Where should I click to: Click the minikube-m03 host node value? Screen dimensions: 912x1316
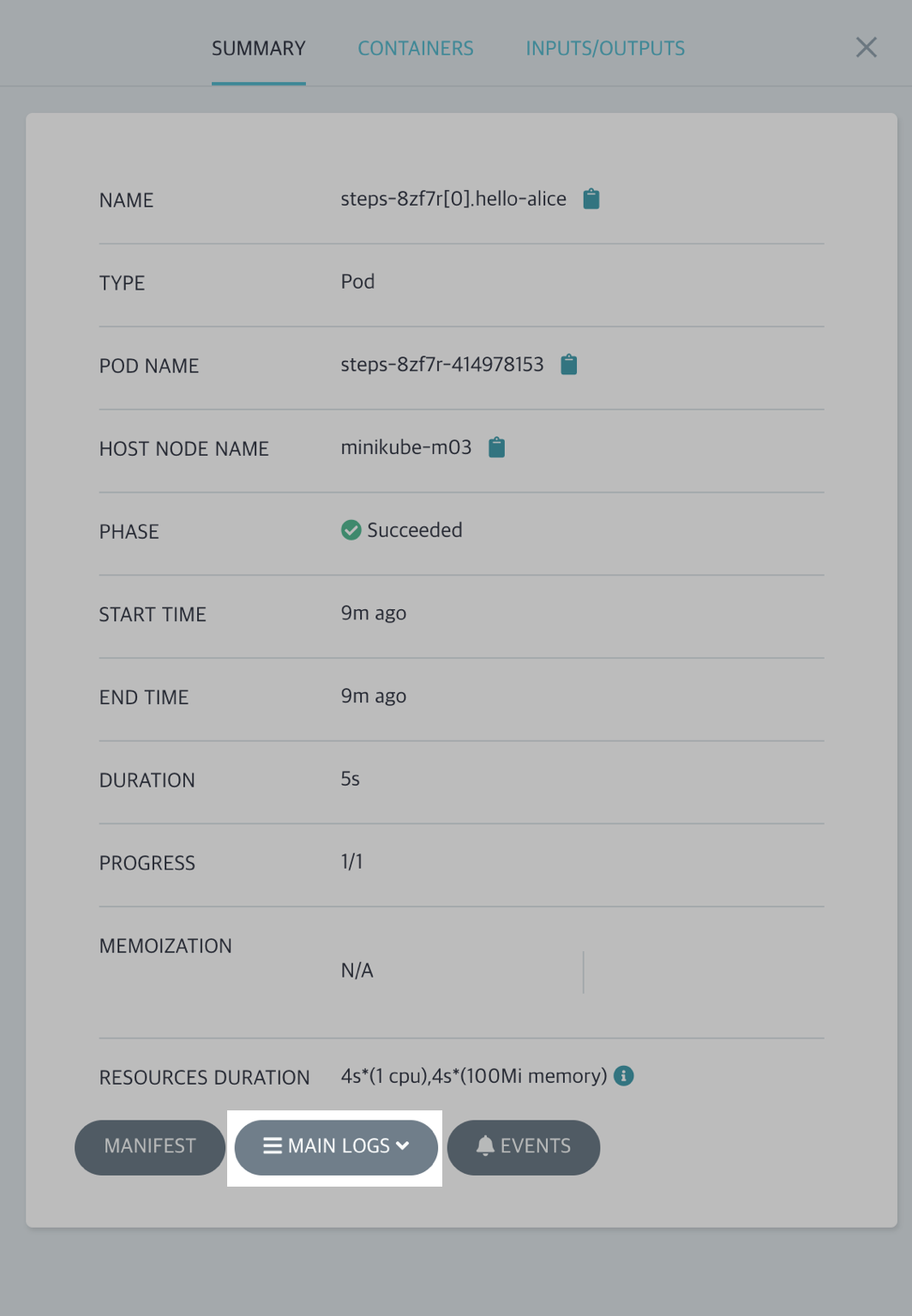405,447
